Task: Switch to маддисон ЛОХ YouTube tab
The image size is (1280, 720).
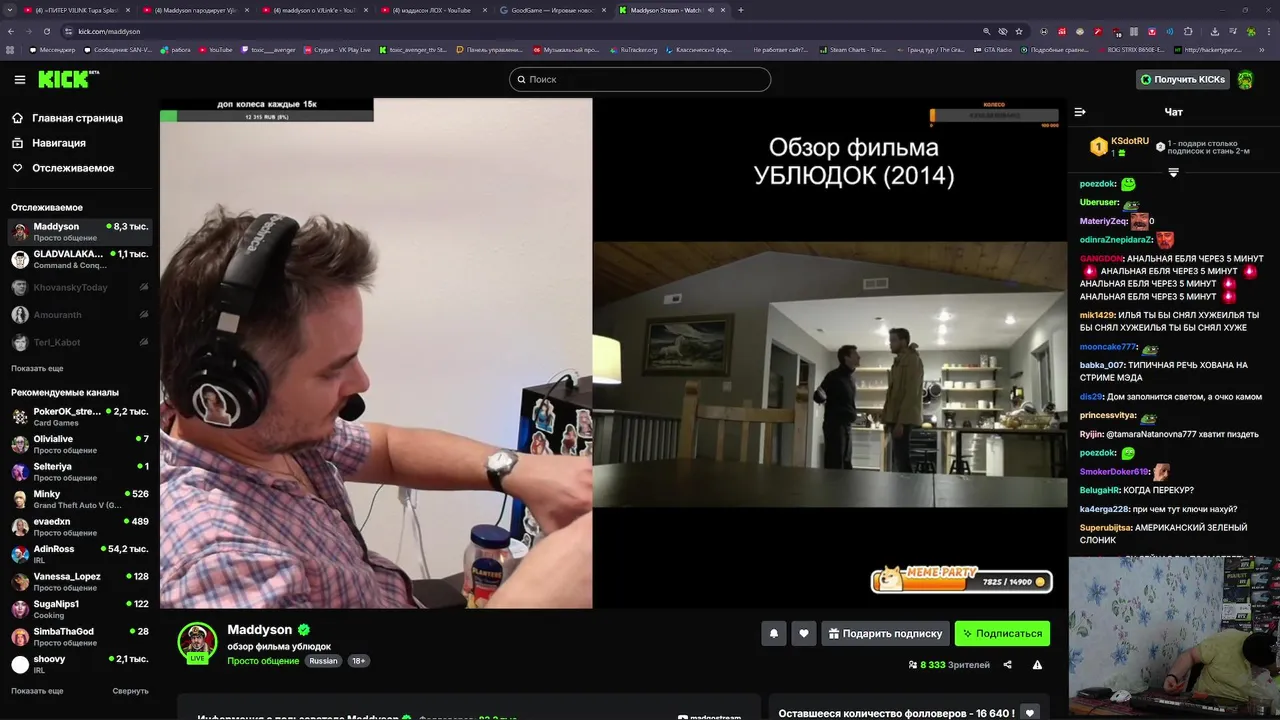Action: (x=431, y=10)
